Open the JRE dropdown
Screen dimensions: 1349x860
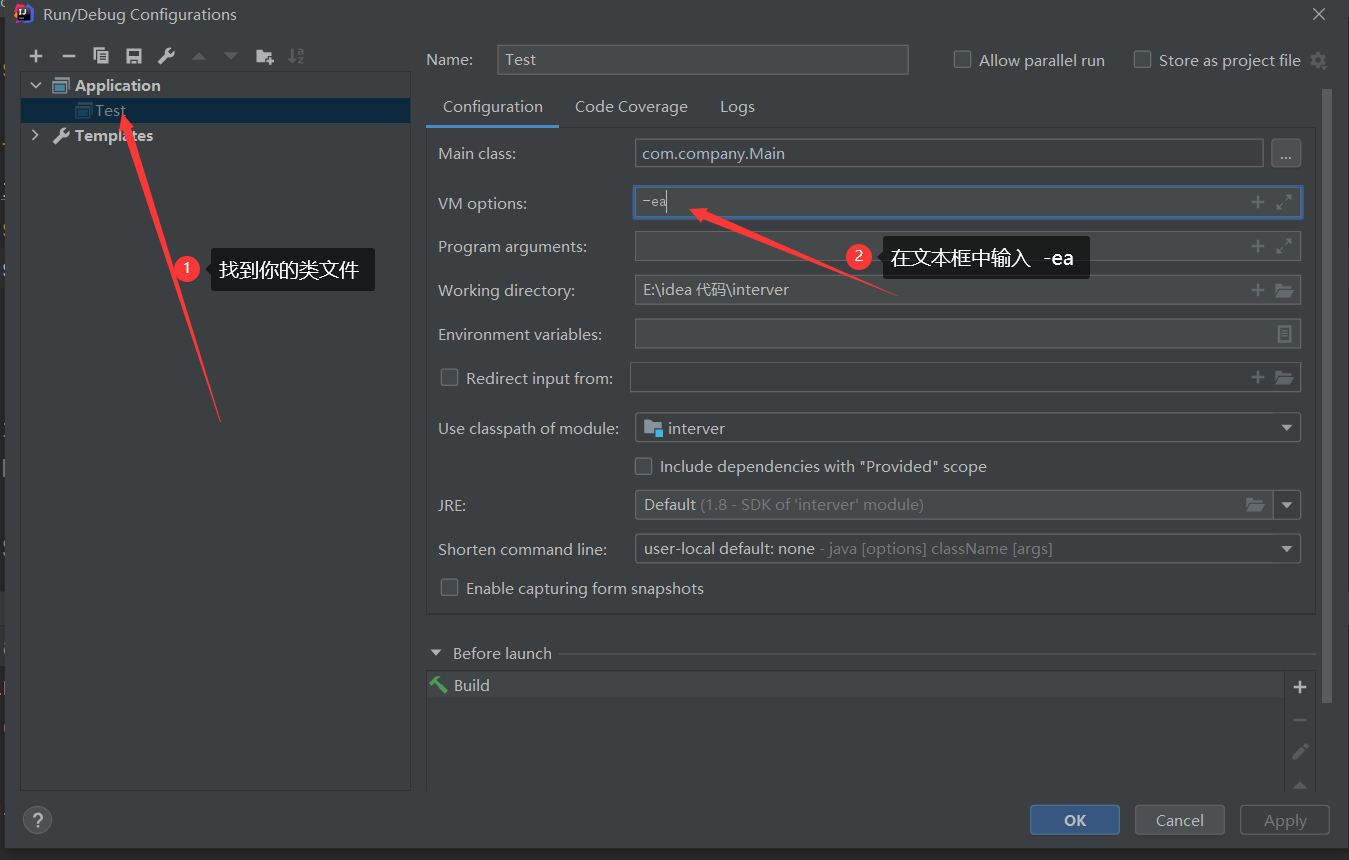1288,505
